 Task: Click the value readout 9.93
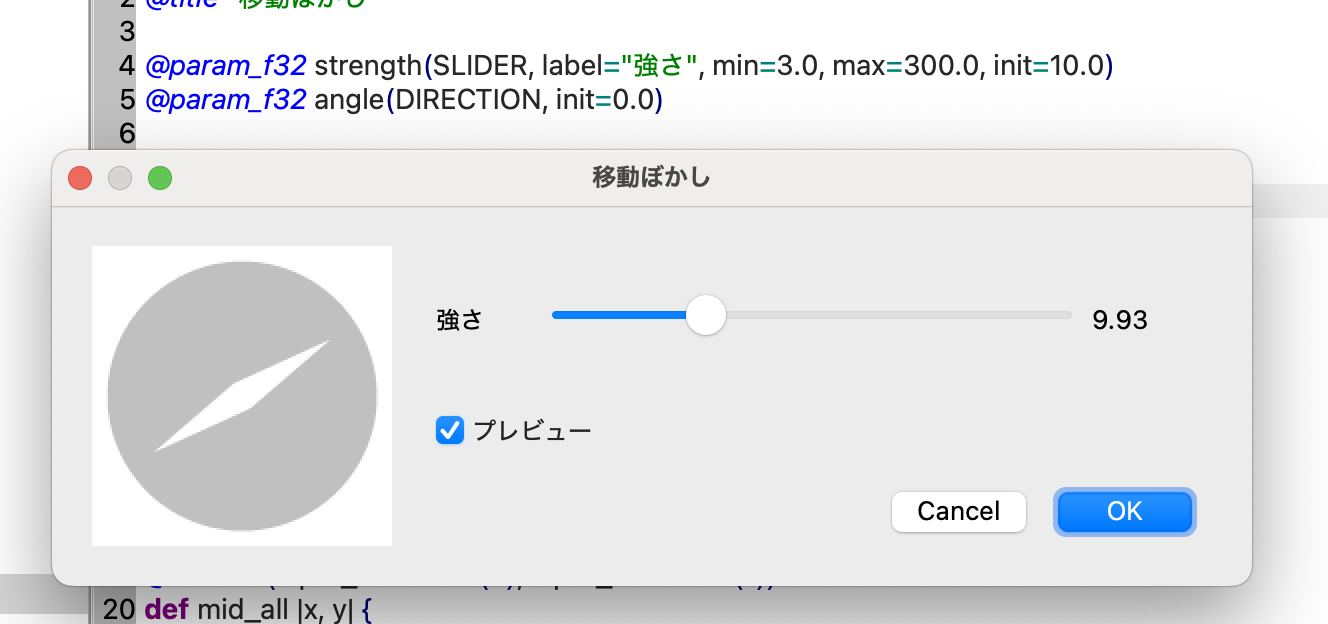(1121, 318)
